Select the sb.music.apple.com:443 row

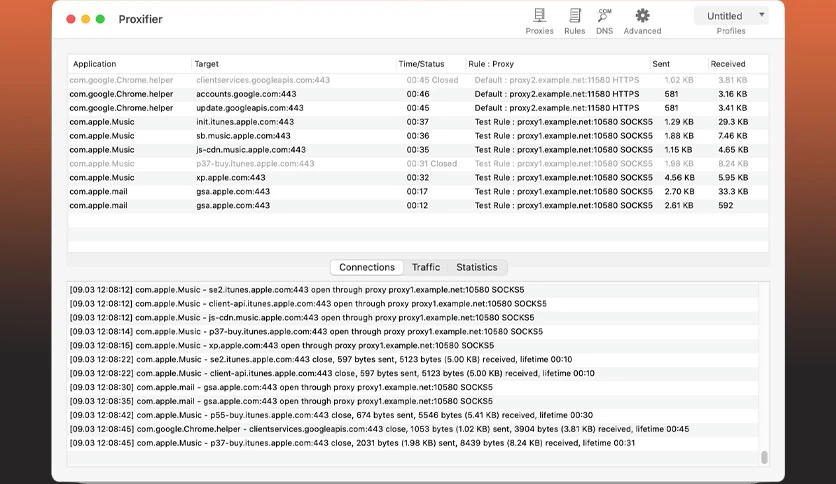pos(418,135)
